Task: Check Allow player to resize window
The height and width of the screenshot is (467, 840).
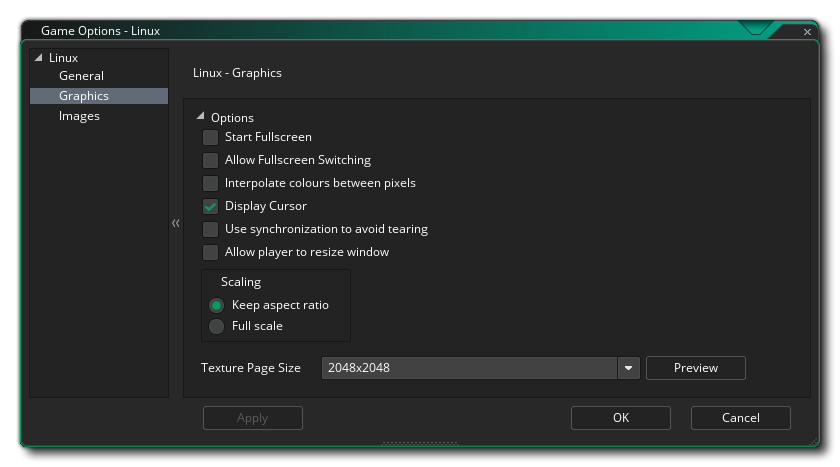Action: click(x=210, y=252)
